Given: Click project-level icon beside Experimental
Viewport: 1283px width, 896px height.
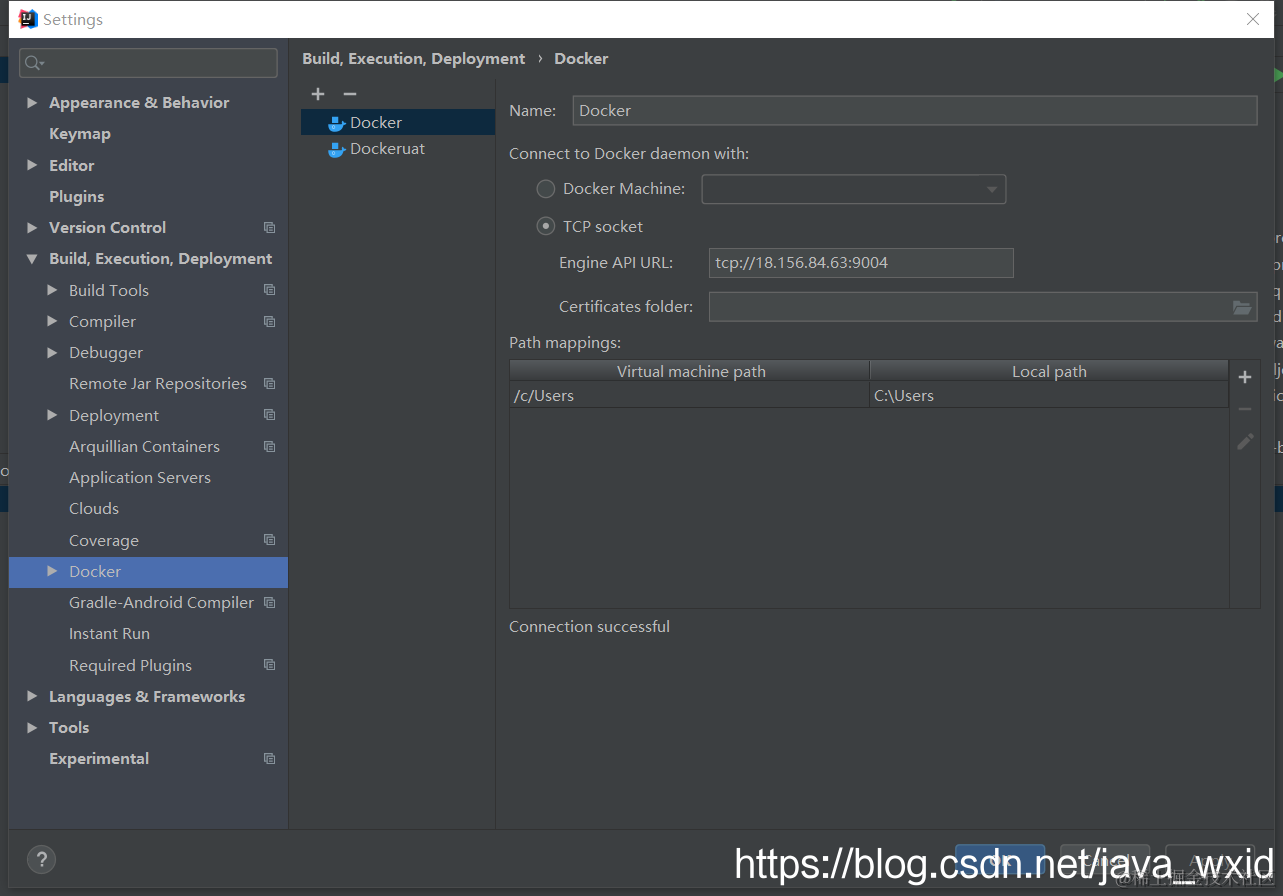Looking at the screenshot, I should pos(269,759).
